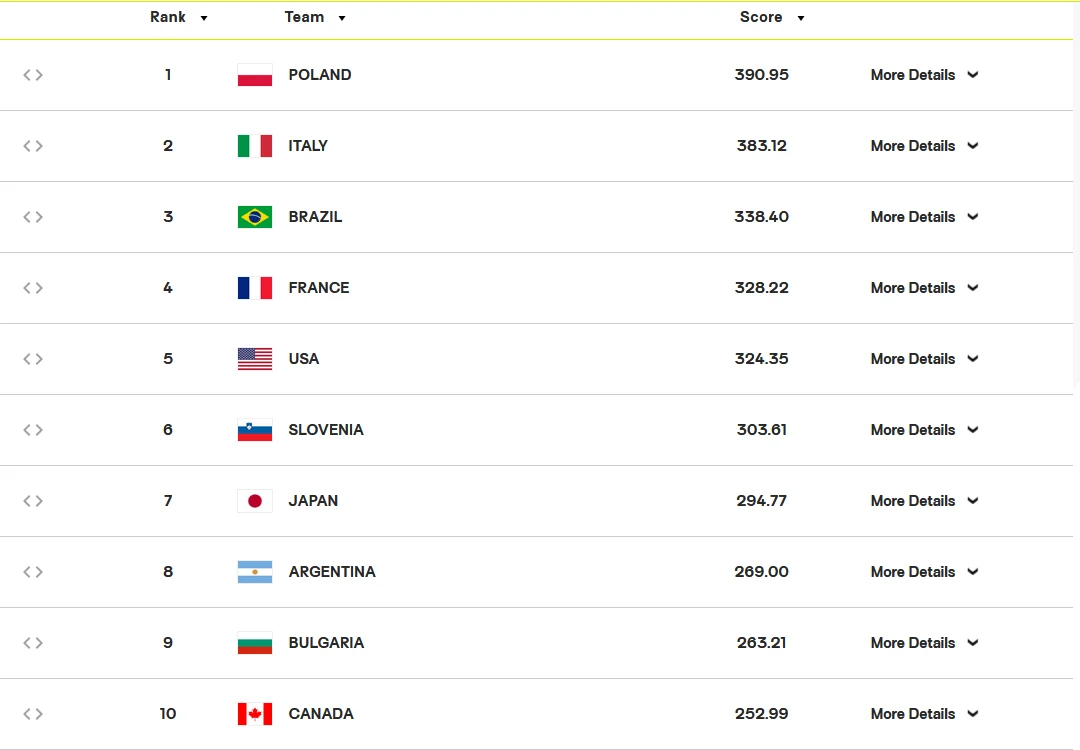Viewport: 1080px width, 750px height.
Task: Click the Japan flag icon
Action: pyautogui.click(x=255, y=501)
